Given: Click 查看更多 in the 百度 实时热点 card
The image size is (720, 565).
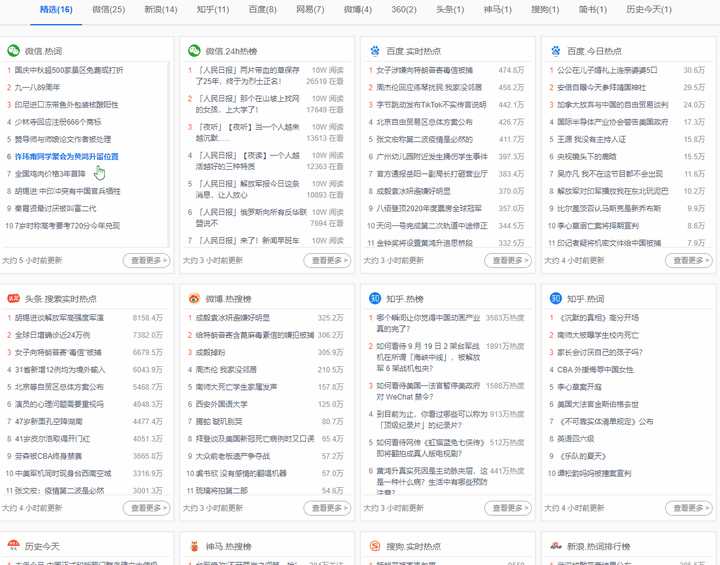Looking at the screenshot, I should [x=508, y=260].
